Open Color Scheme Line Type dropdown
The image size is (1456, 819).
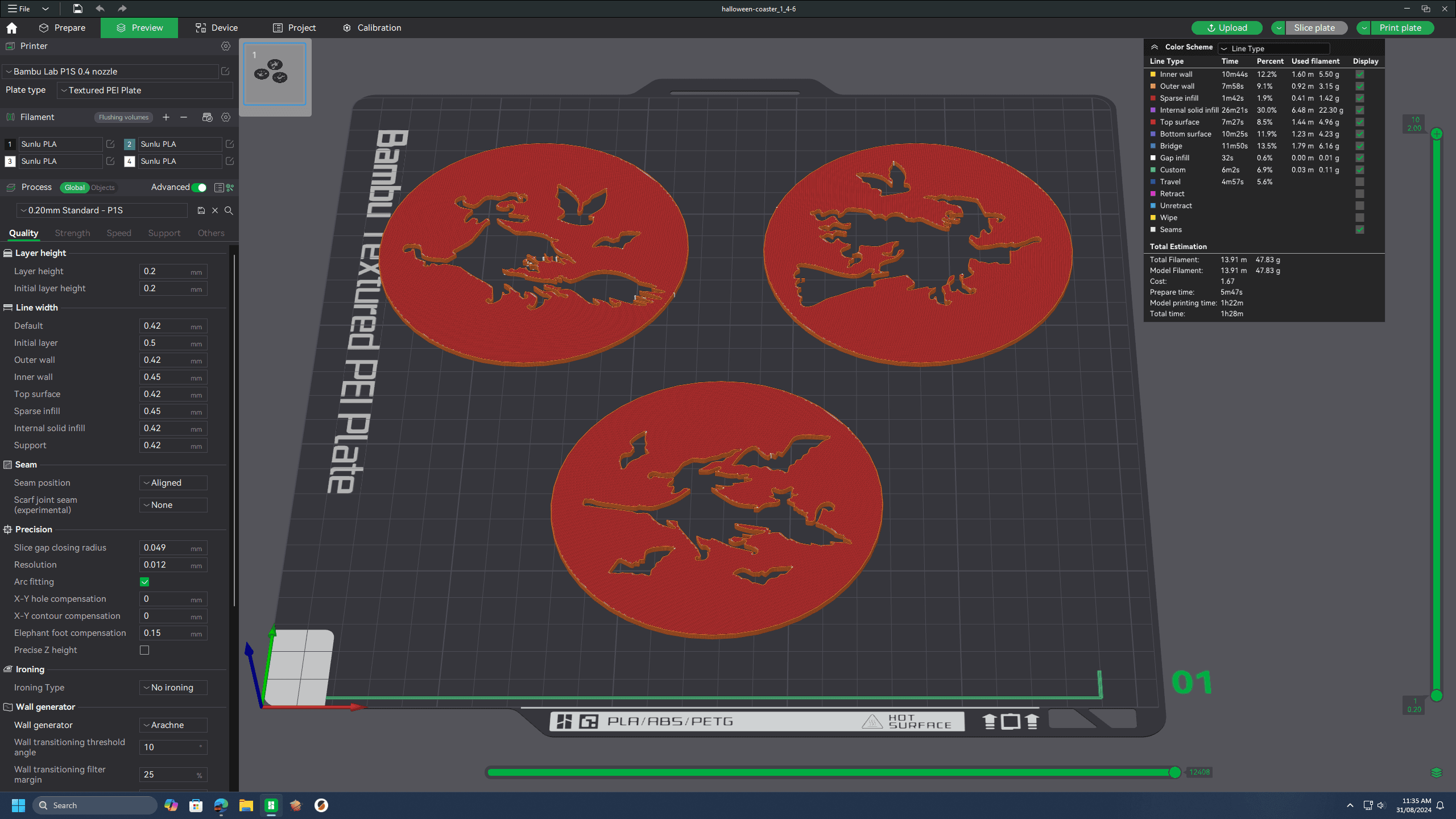pos(1274,48)
